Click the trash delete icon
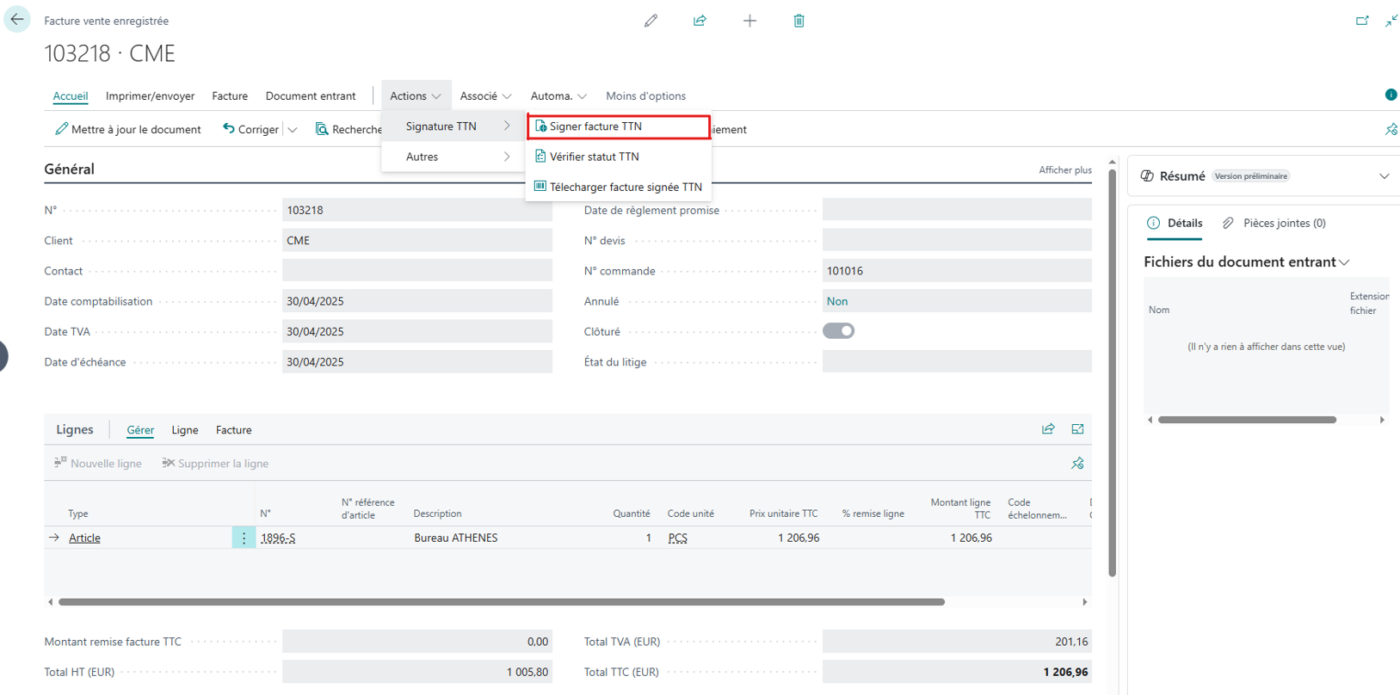The width and height of the screenshot is (1400, 695). pyautogui.click(x=799, y=20)
